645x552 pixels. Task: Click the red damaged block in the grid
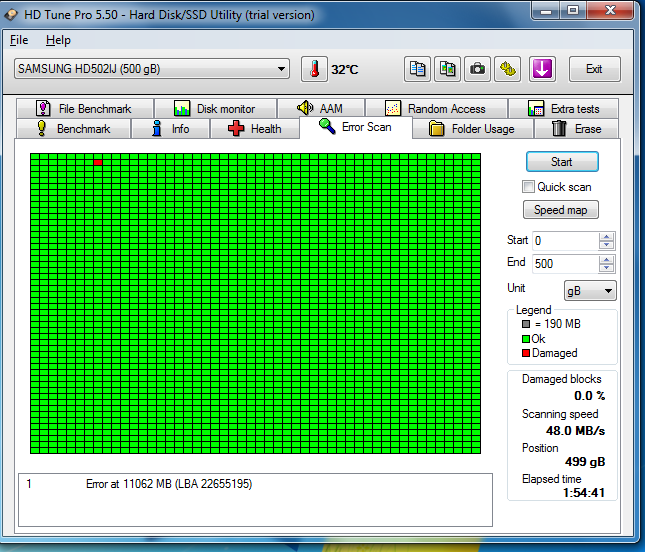pyautogui.click(x=98, y=162)
